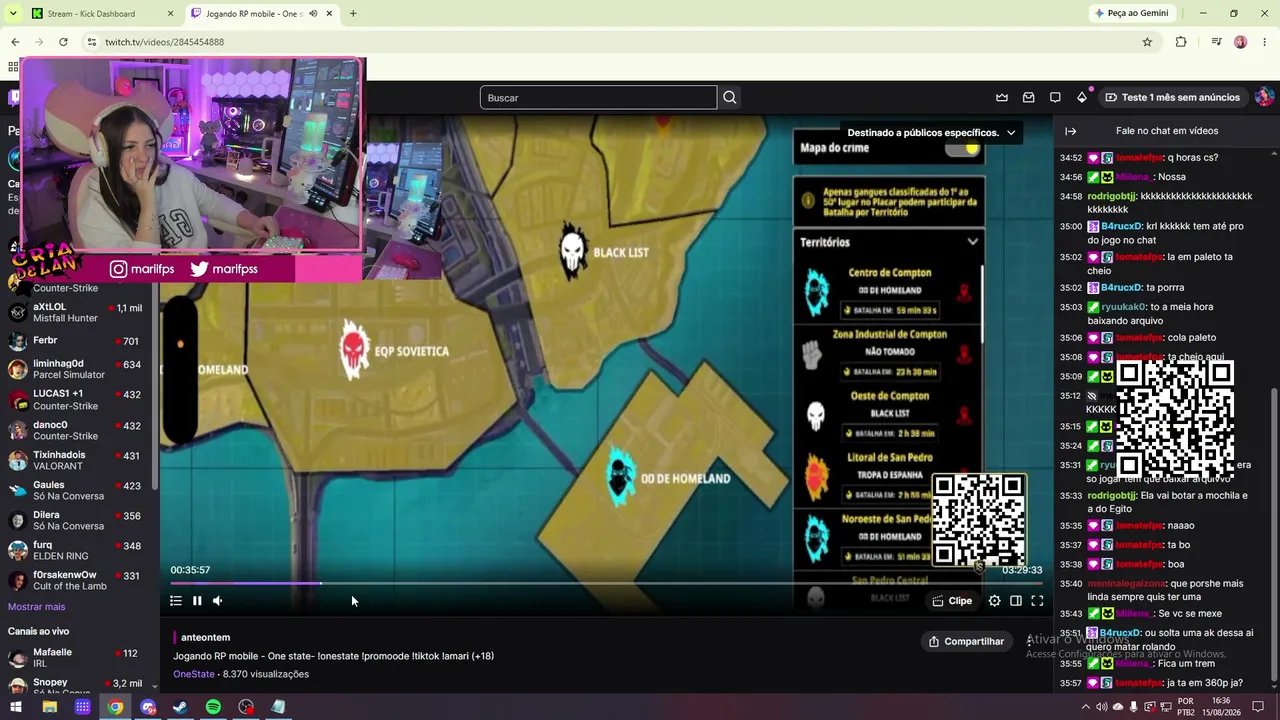Open Chrome three-dot menu
Image resolution: width=1280 pixels, height=720 pixels.
tap(1265, 42)
